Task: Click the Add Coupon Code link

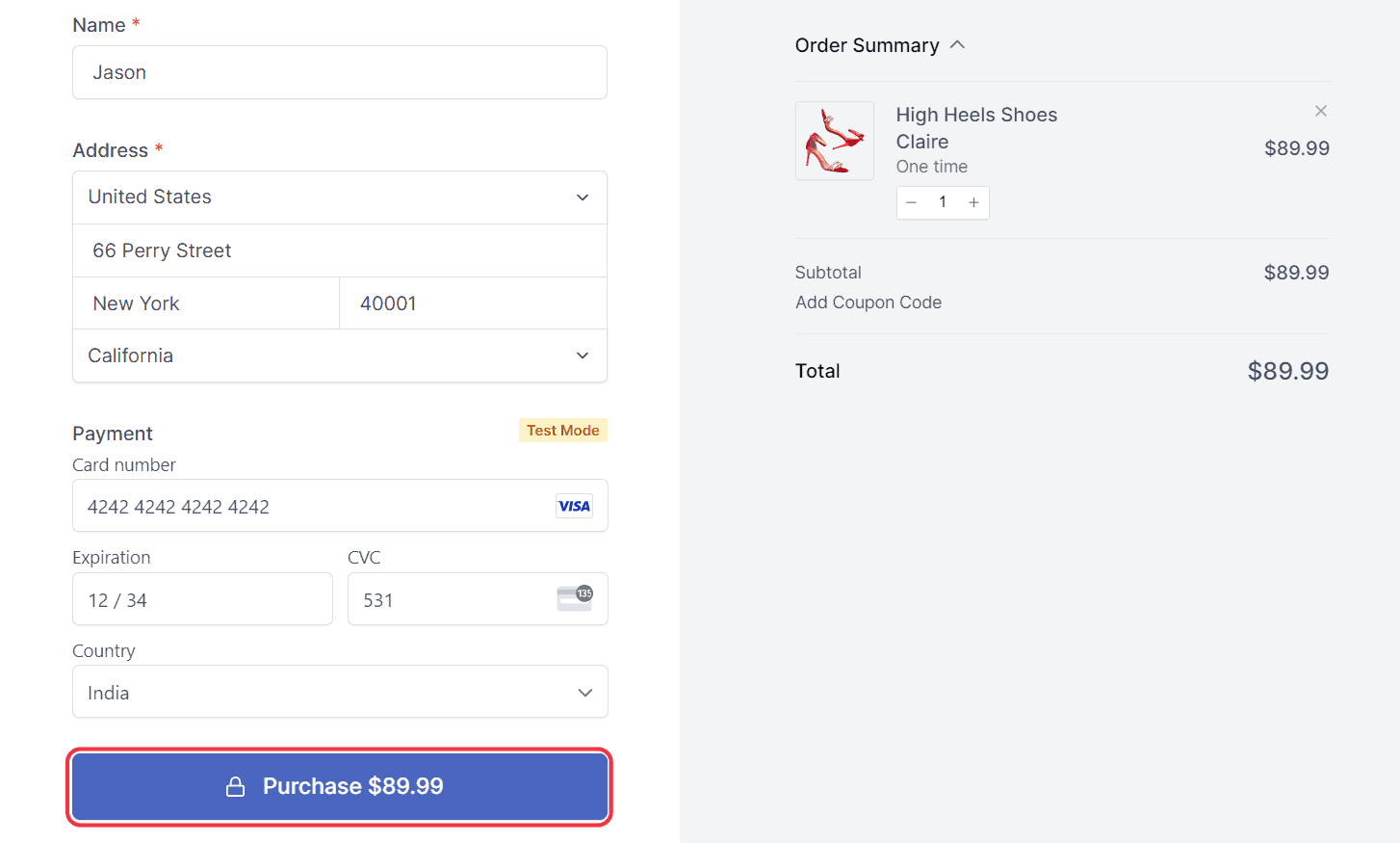Action: tap(868, 303)
